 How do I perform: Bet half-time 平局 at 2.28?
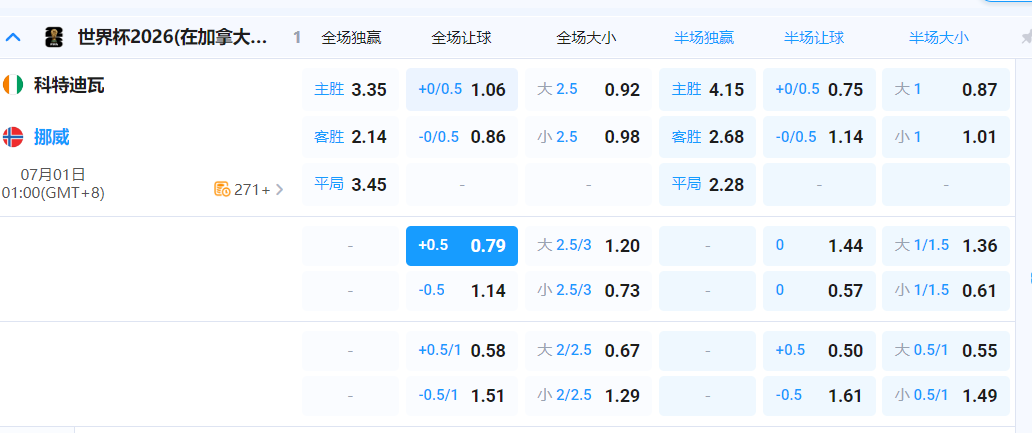click(x=708, y=184)
